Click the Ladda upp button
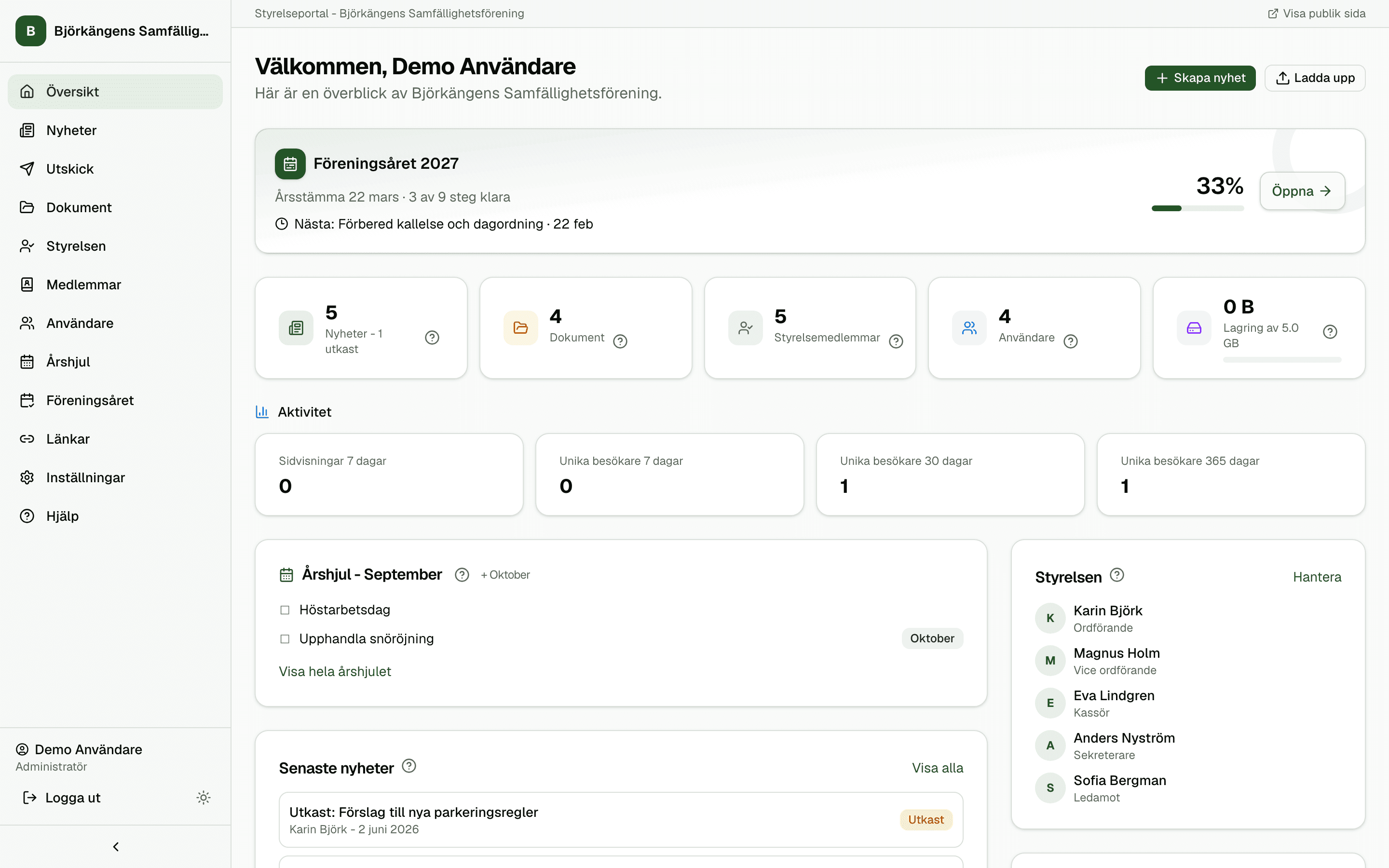This screenshot has width=1389, height=868. pyautogui.click(x=1315, y=78)
